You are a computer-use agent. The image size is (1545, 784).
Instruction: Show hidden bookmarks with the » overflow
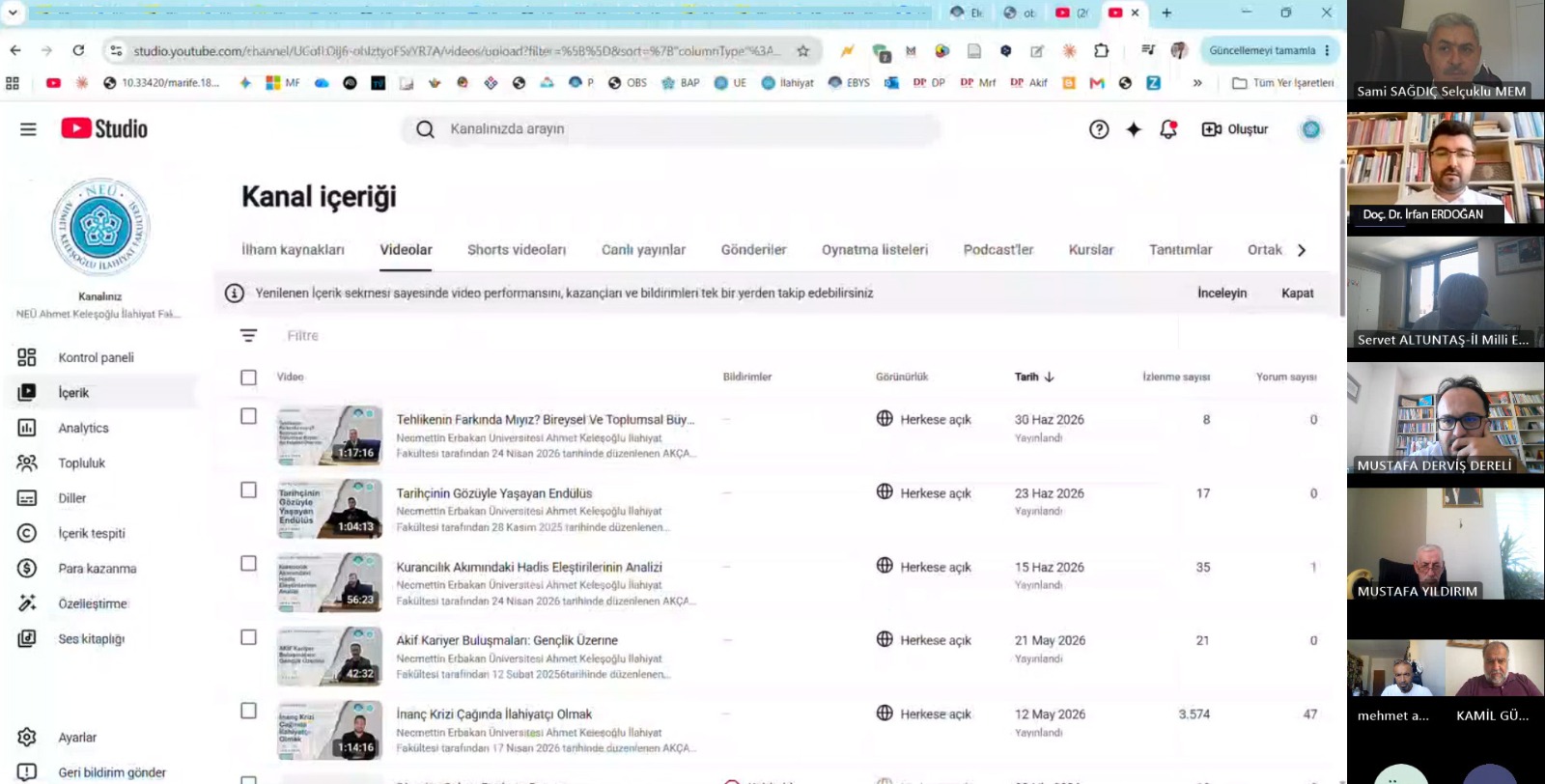tap(1197, 83)
